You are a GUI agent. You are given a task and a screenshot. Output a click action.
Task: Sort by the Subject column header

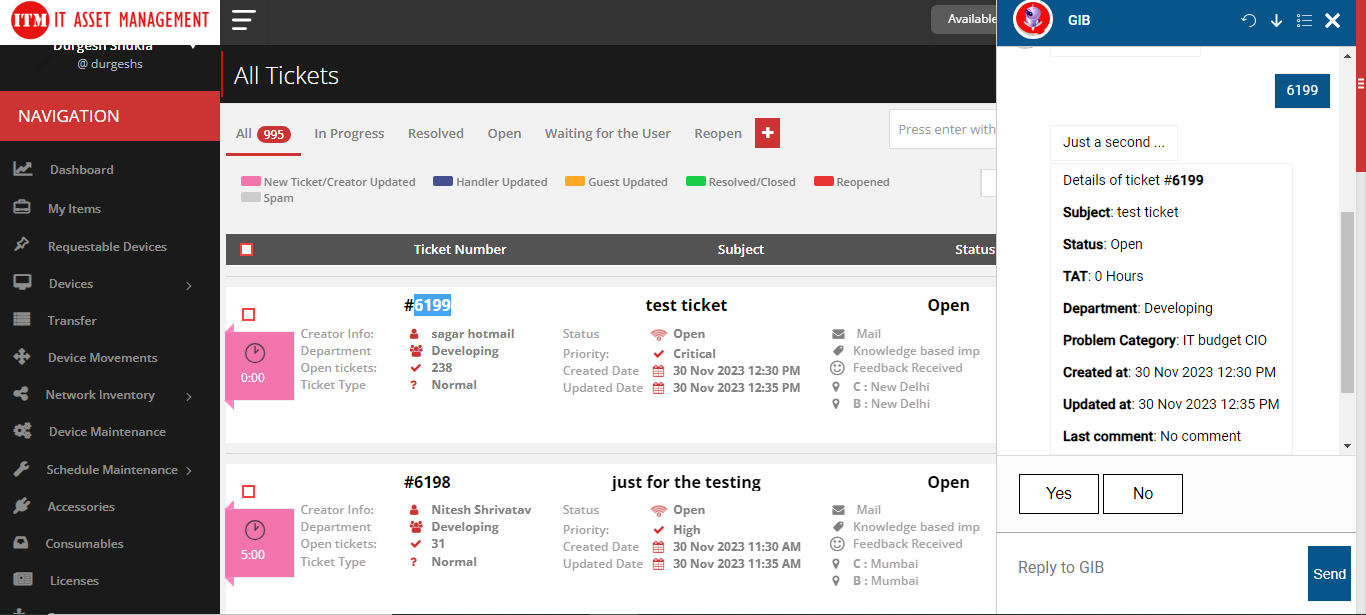(741, 249)
